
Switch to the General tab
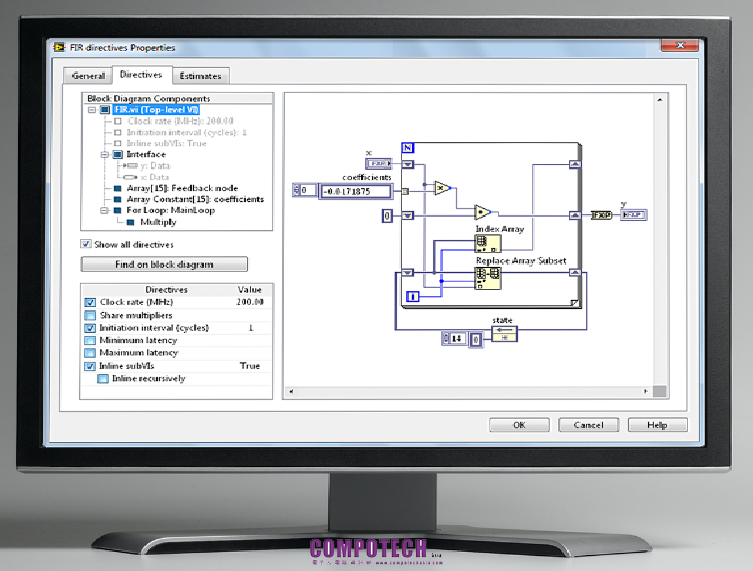coord(88,76)
